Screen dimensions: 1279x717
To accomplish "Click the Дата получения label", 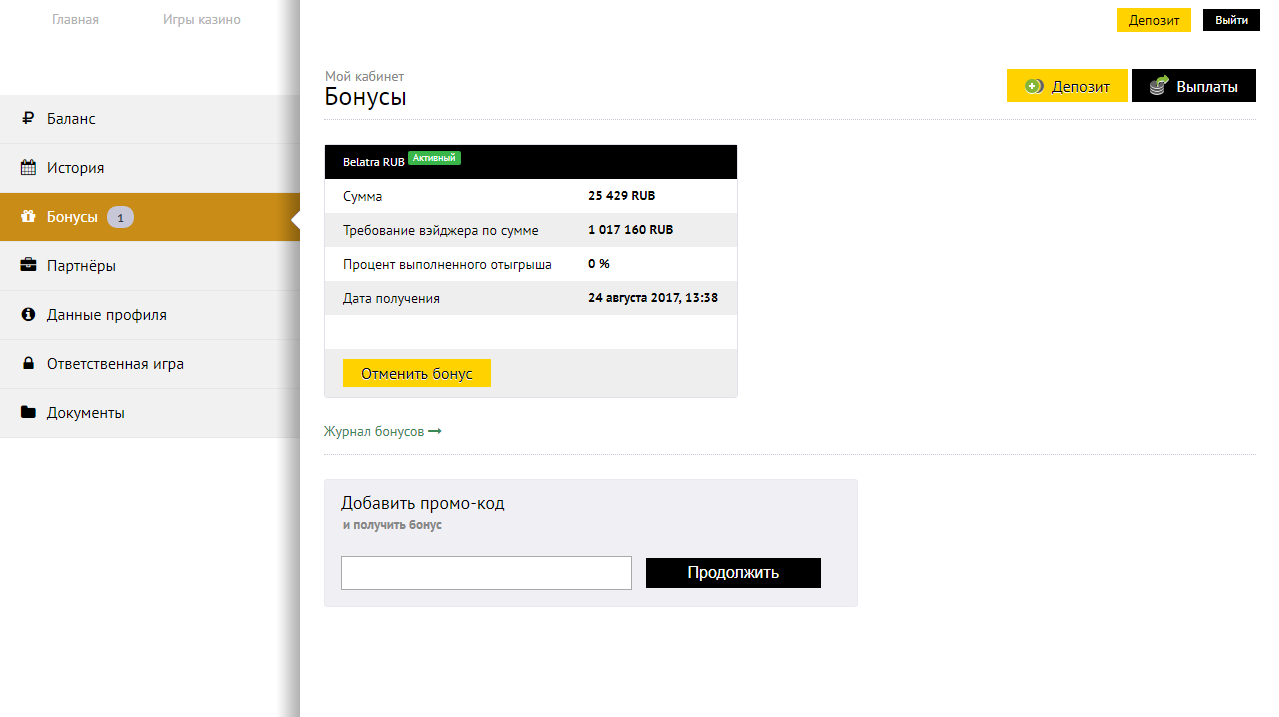I will click(x=391, y=299).
